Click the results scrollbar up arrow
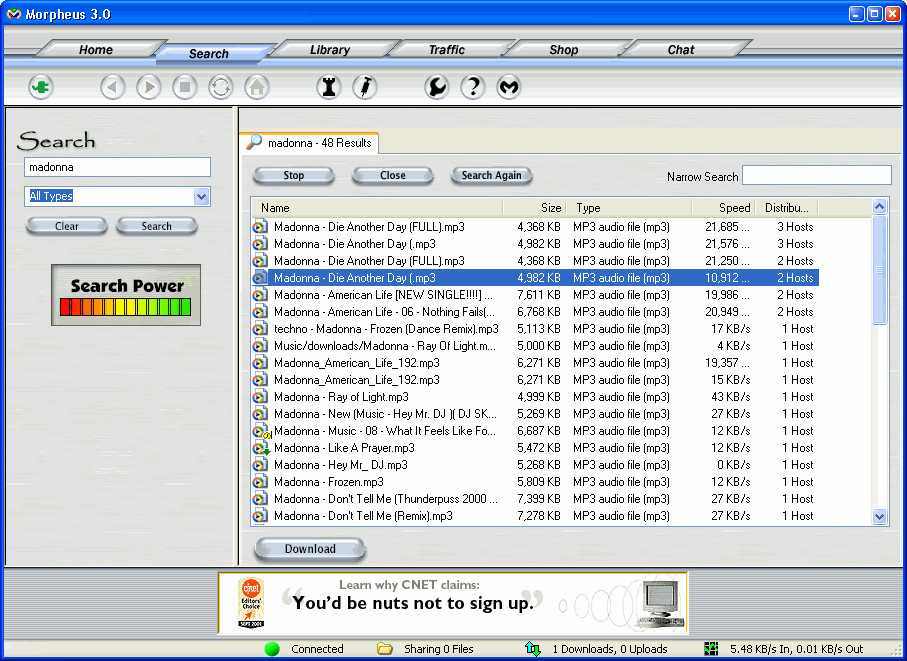 tap(879, 206)
